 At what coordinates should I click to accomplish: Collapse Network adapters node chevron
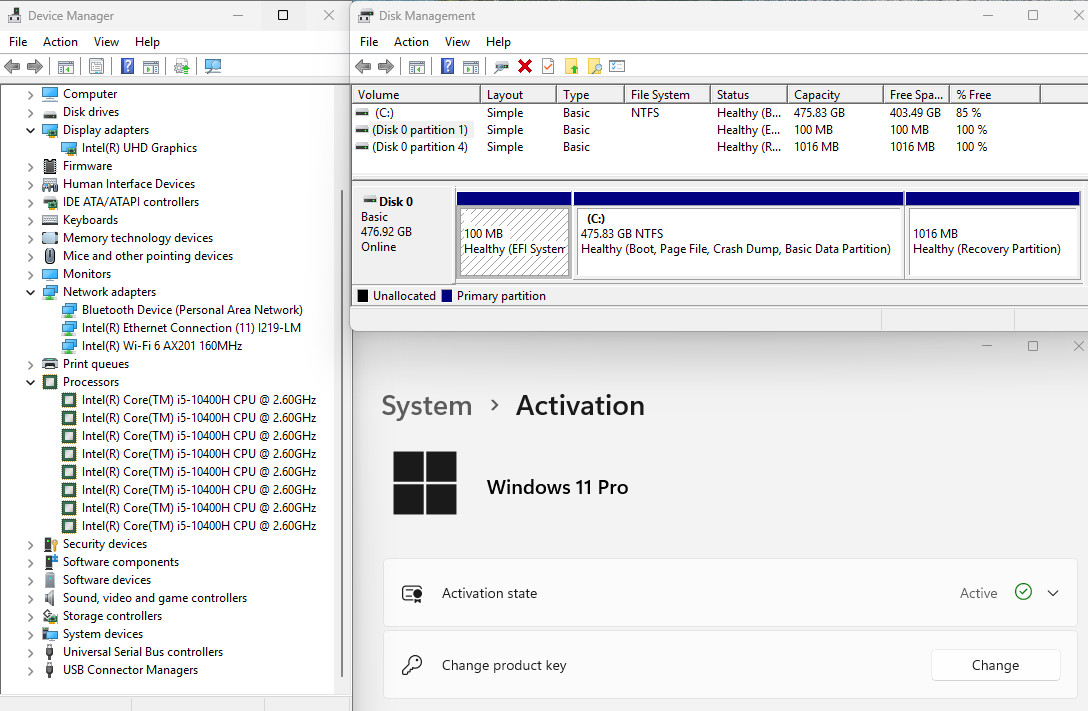tap(31, 293)
